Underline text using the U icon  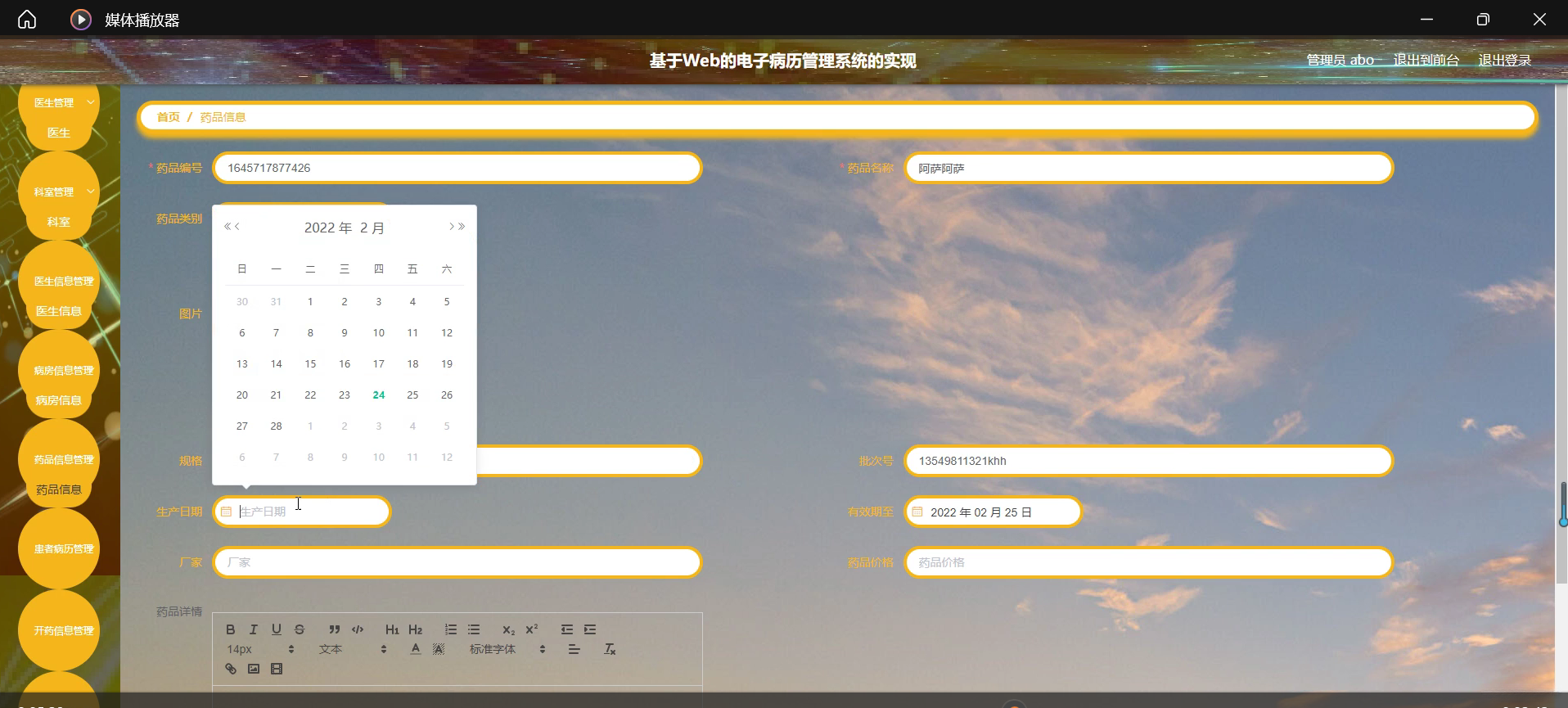277,629
